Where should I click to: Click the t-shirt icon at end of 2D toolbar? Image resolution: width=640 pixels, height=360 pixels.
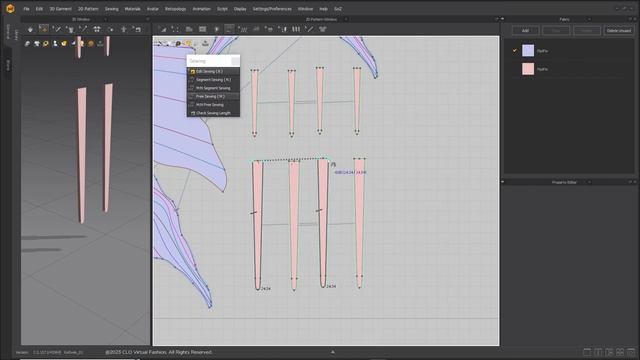tap(322, 29)
